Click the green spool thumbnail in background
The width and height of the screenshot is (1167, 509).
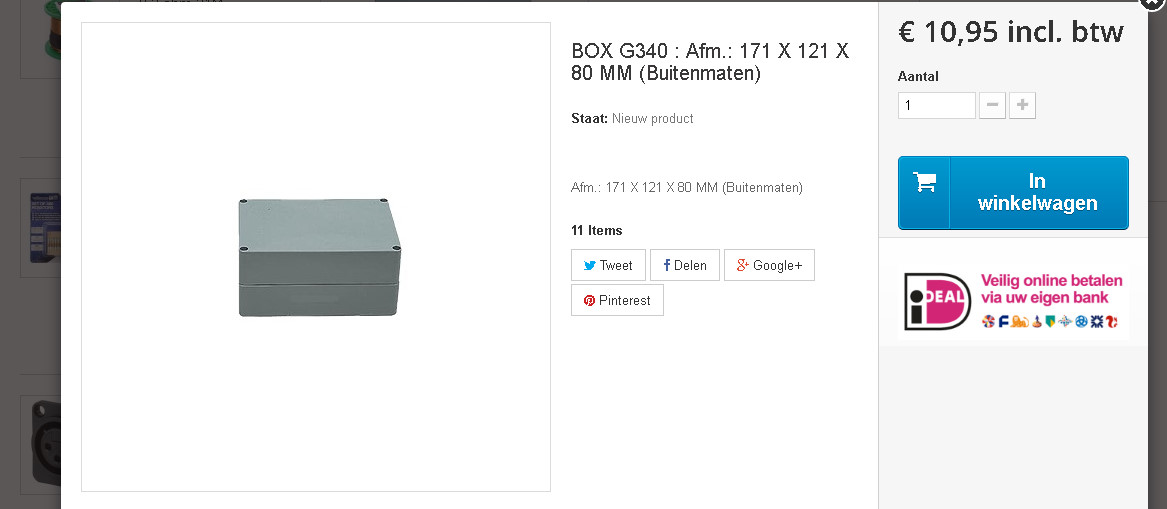click(47, 30)
